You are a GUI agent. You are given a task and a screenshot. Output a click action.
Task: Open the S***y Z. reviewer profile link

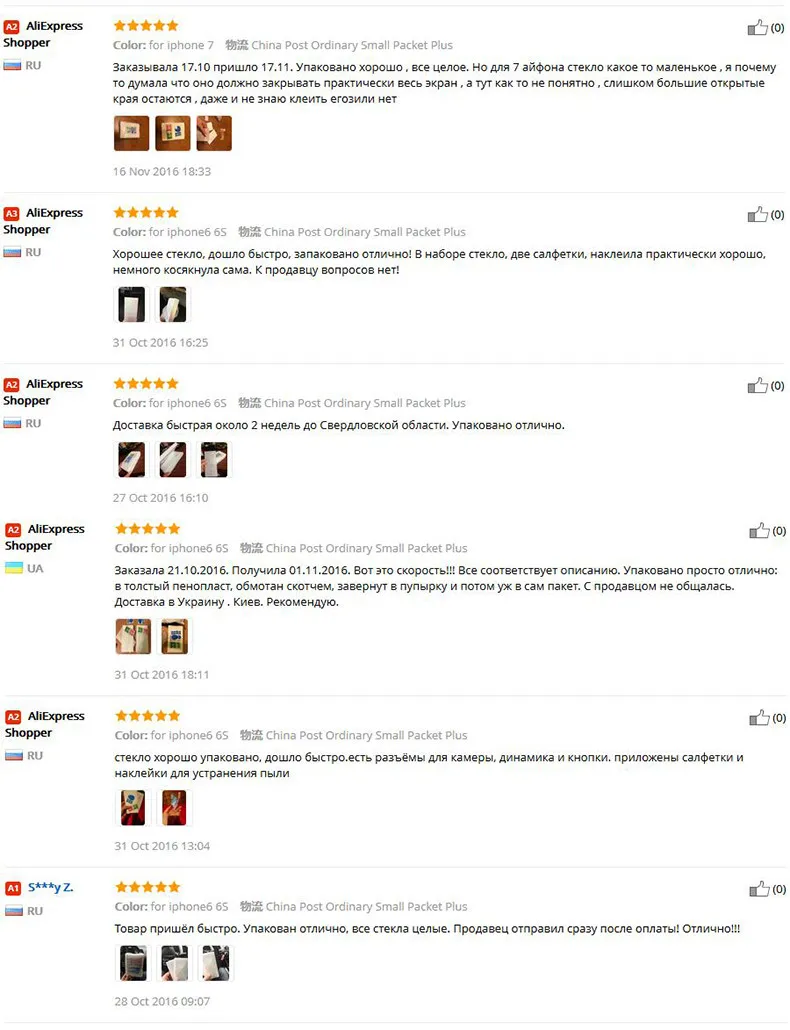[x=51, y=887]
